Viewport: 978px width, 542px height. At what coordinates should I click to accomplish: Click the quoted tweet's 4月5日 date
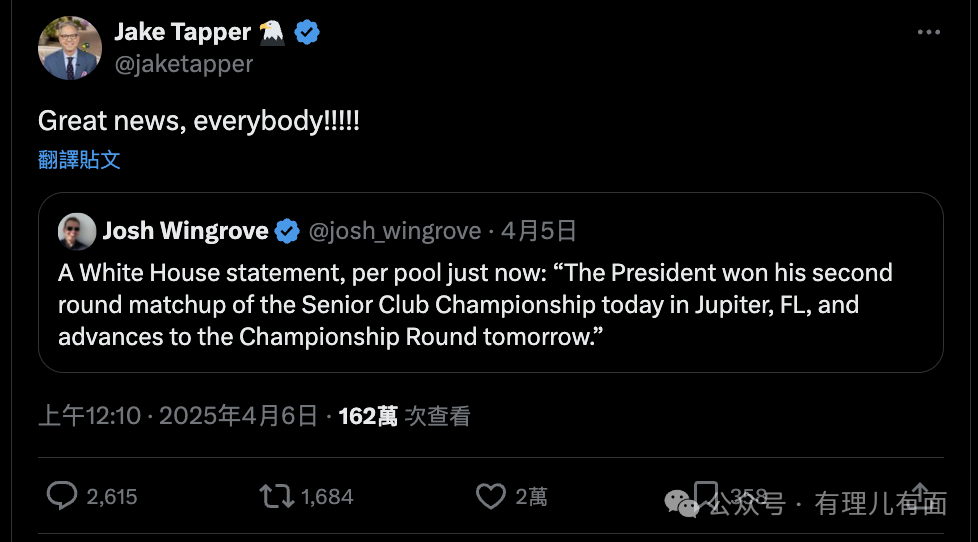[x=539, y=231]
